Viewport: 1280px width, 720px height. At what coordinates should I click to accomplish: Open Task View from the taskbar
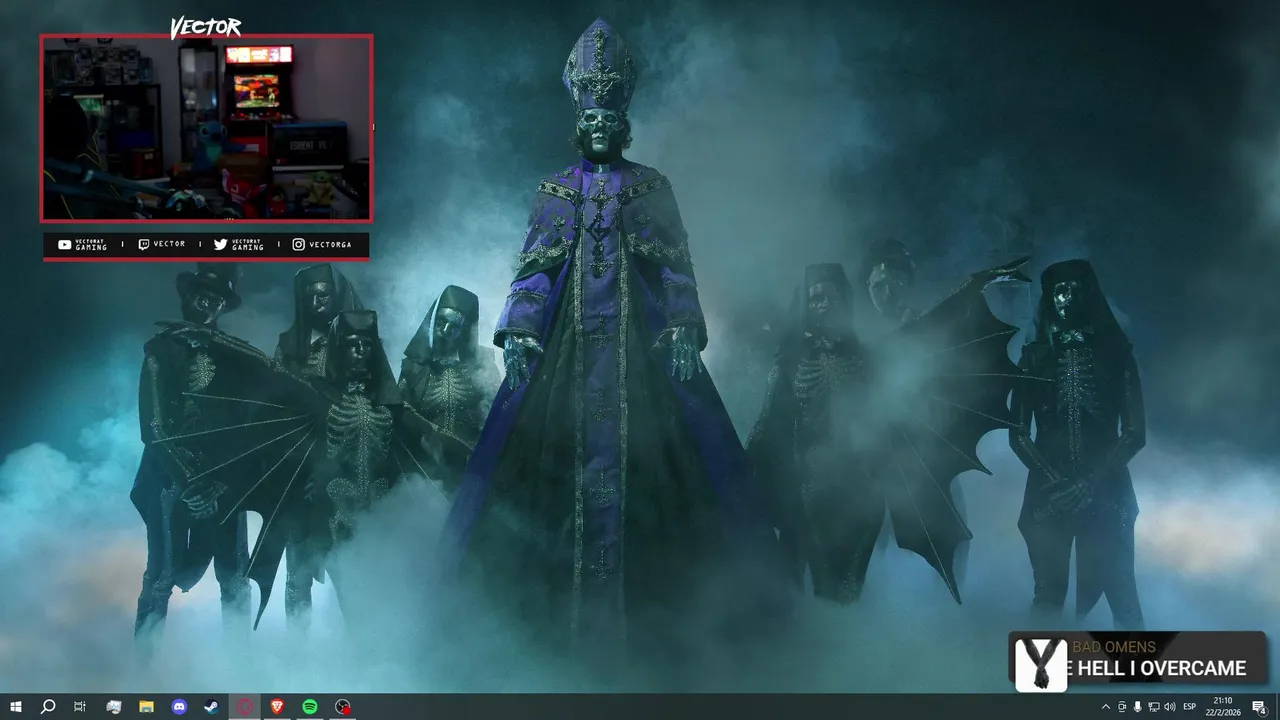(x=80, y=707)
